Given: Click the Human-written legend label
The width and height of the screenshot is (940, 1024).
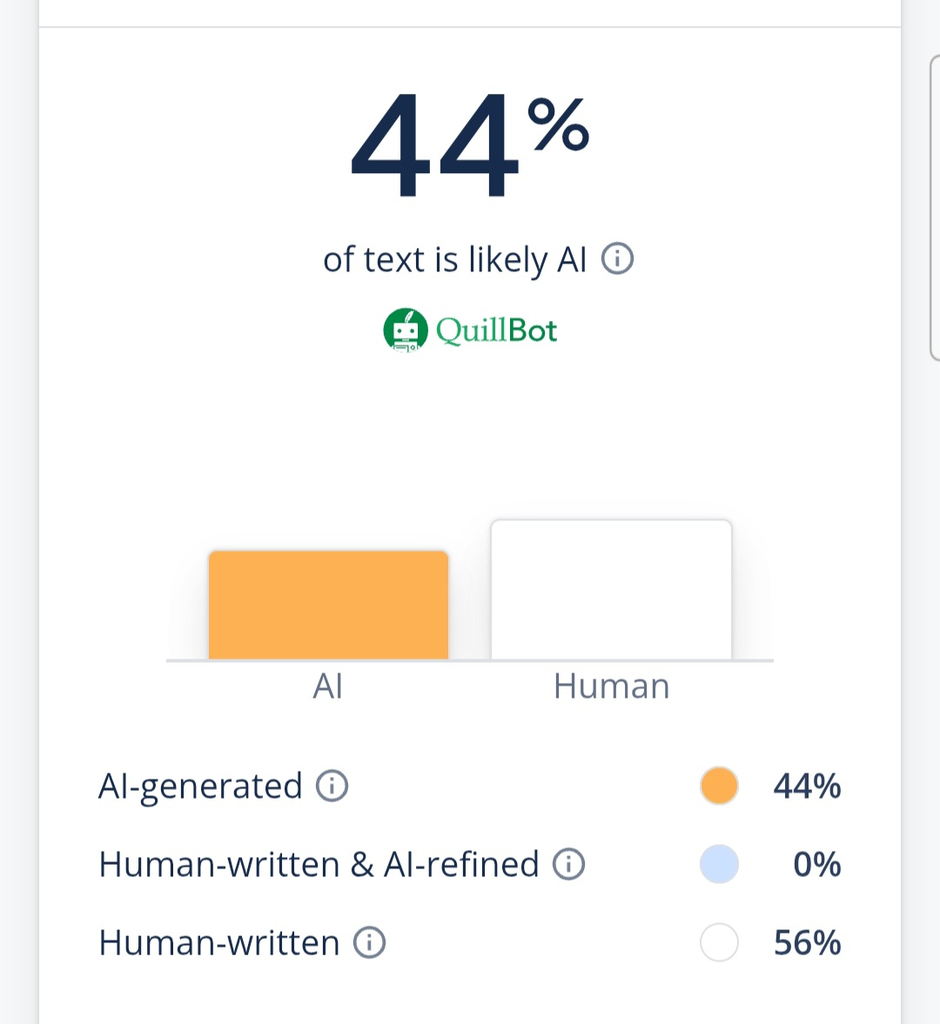Looking at the screenshot, I should [x=219, y=942].
